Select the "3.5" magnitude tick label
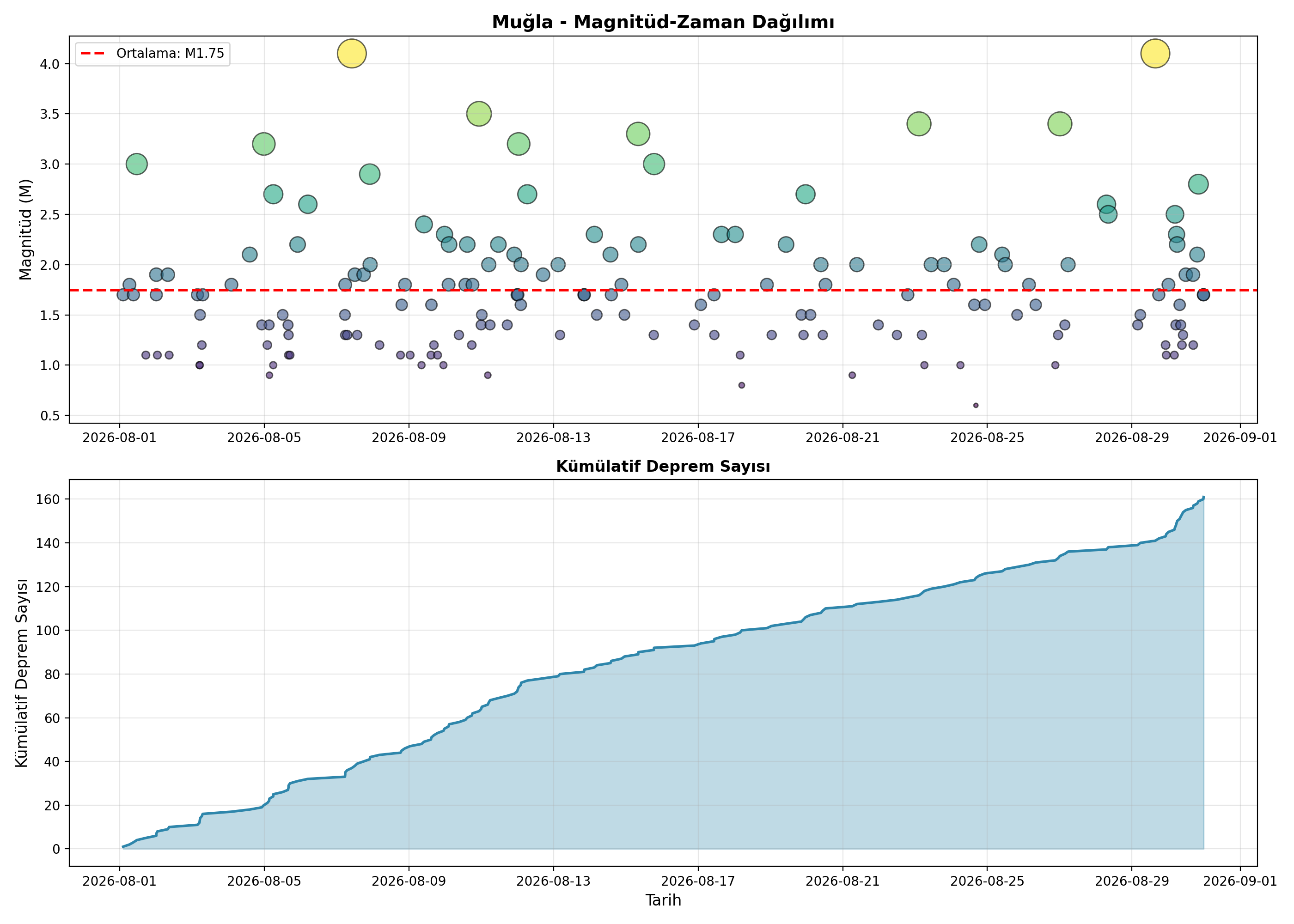 [x=49, y=114]
